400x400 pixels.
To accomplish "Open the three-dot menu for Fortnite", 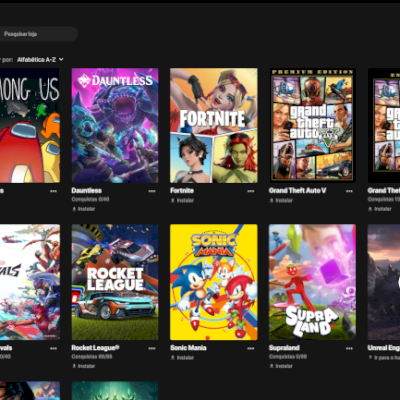I will click(x=251, y=191).
